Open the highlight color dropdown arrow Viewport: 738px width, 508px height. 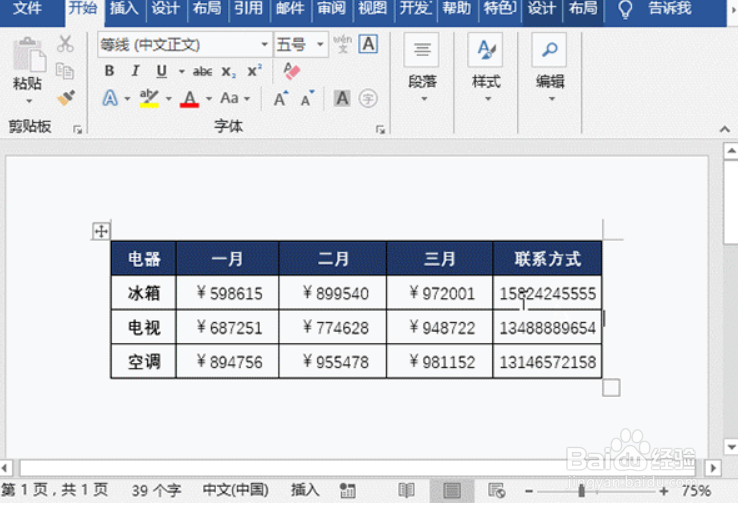click(168, 99)
